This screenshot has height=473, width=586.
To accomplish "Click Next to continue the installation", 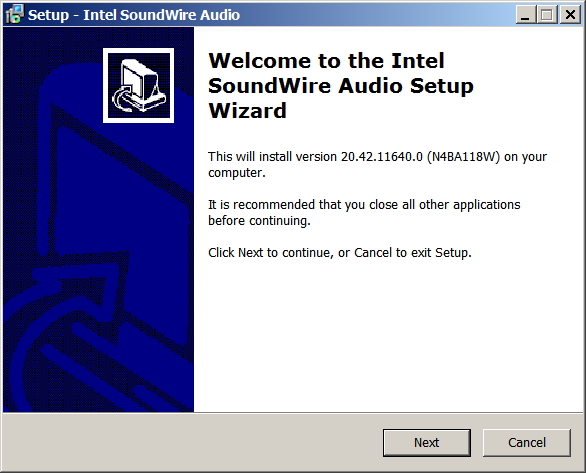I will 426,443.
